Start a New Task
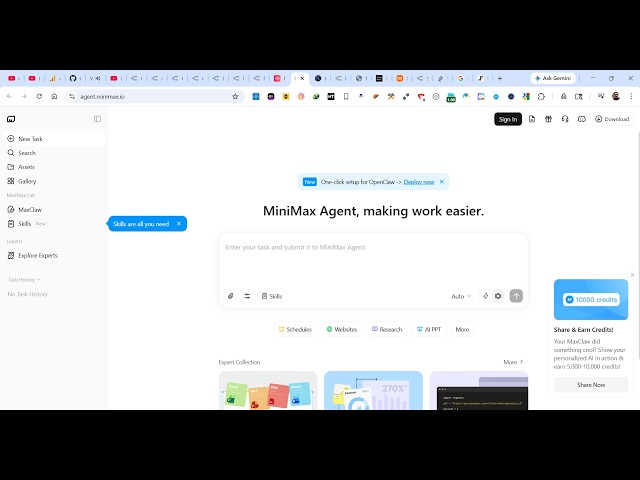This screenshot has height=480, width=640. click(x=55, y=139)
